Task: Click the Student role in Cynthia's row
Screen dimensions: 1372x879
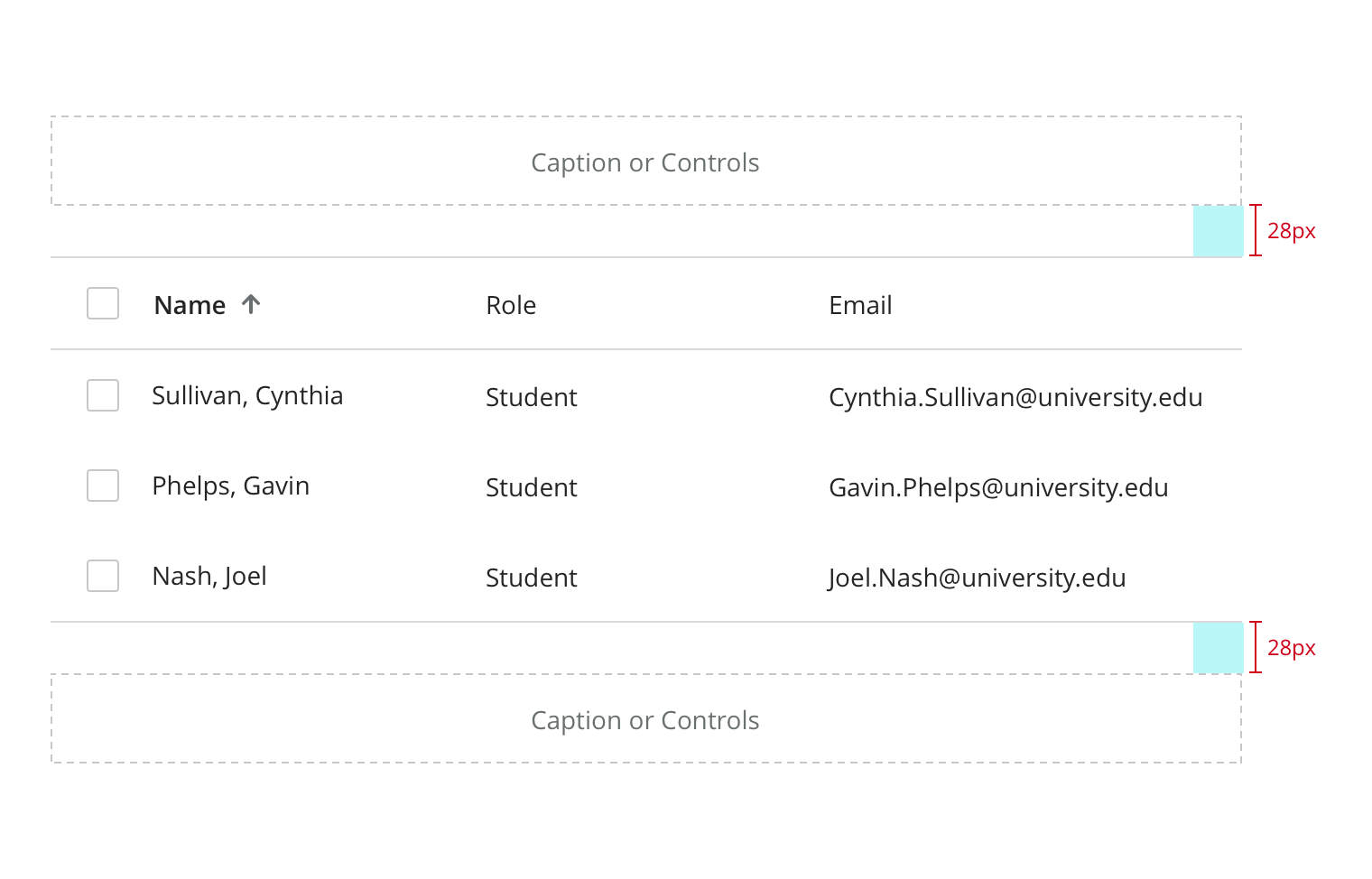Action: (x=531, y=397)
